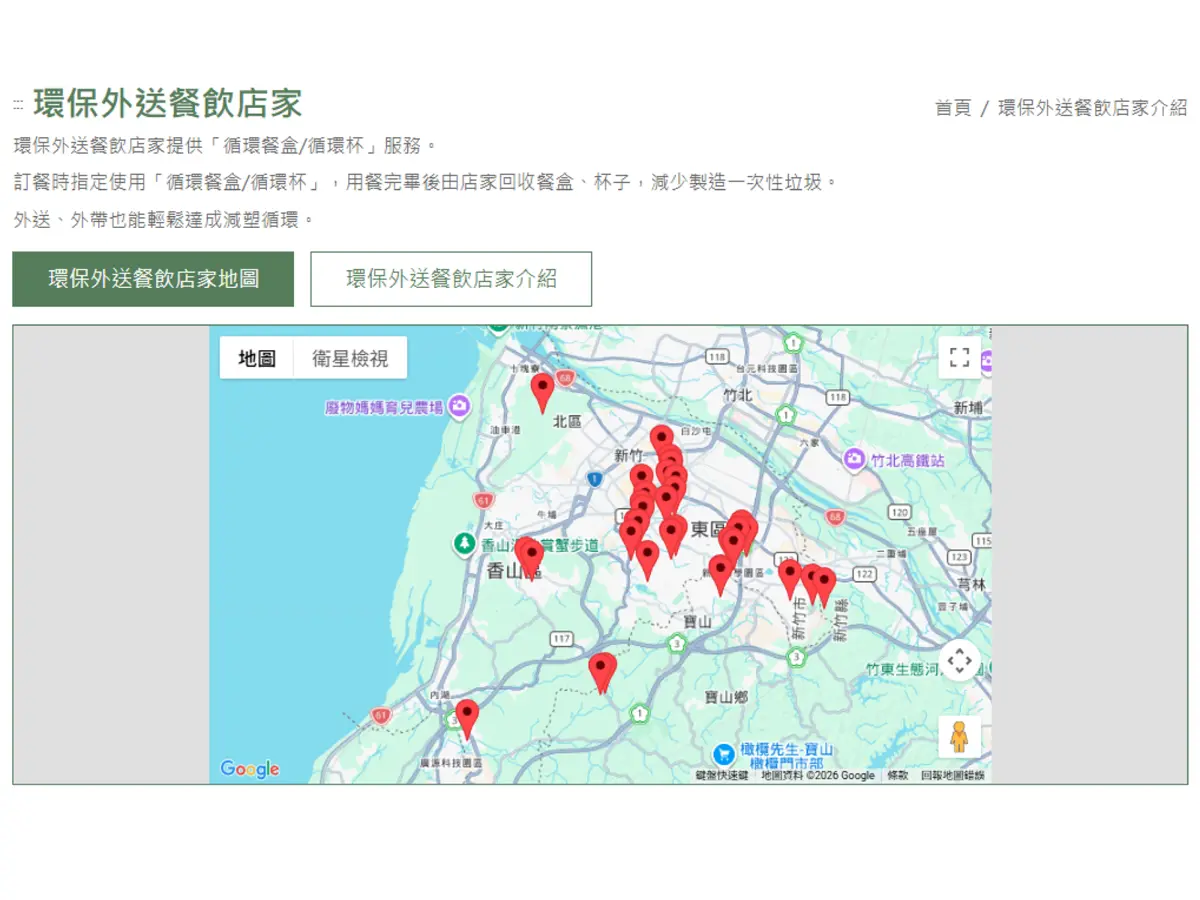This screenshot has height=900, width=1200.
Task: Switch map to 地圖 view
Action: coord(257,358)
